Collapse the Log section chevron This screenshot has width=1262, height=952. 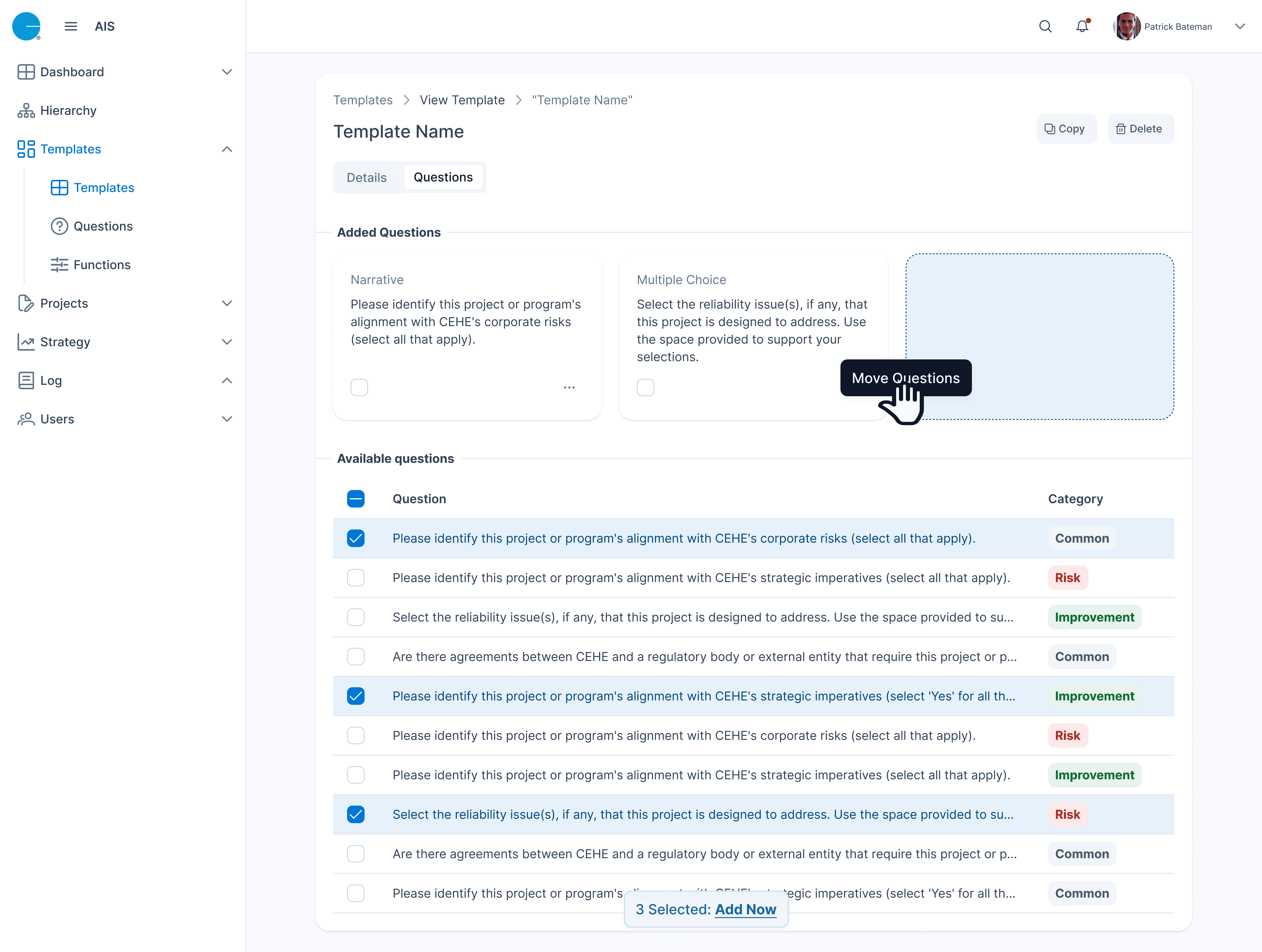pos(227,381)
